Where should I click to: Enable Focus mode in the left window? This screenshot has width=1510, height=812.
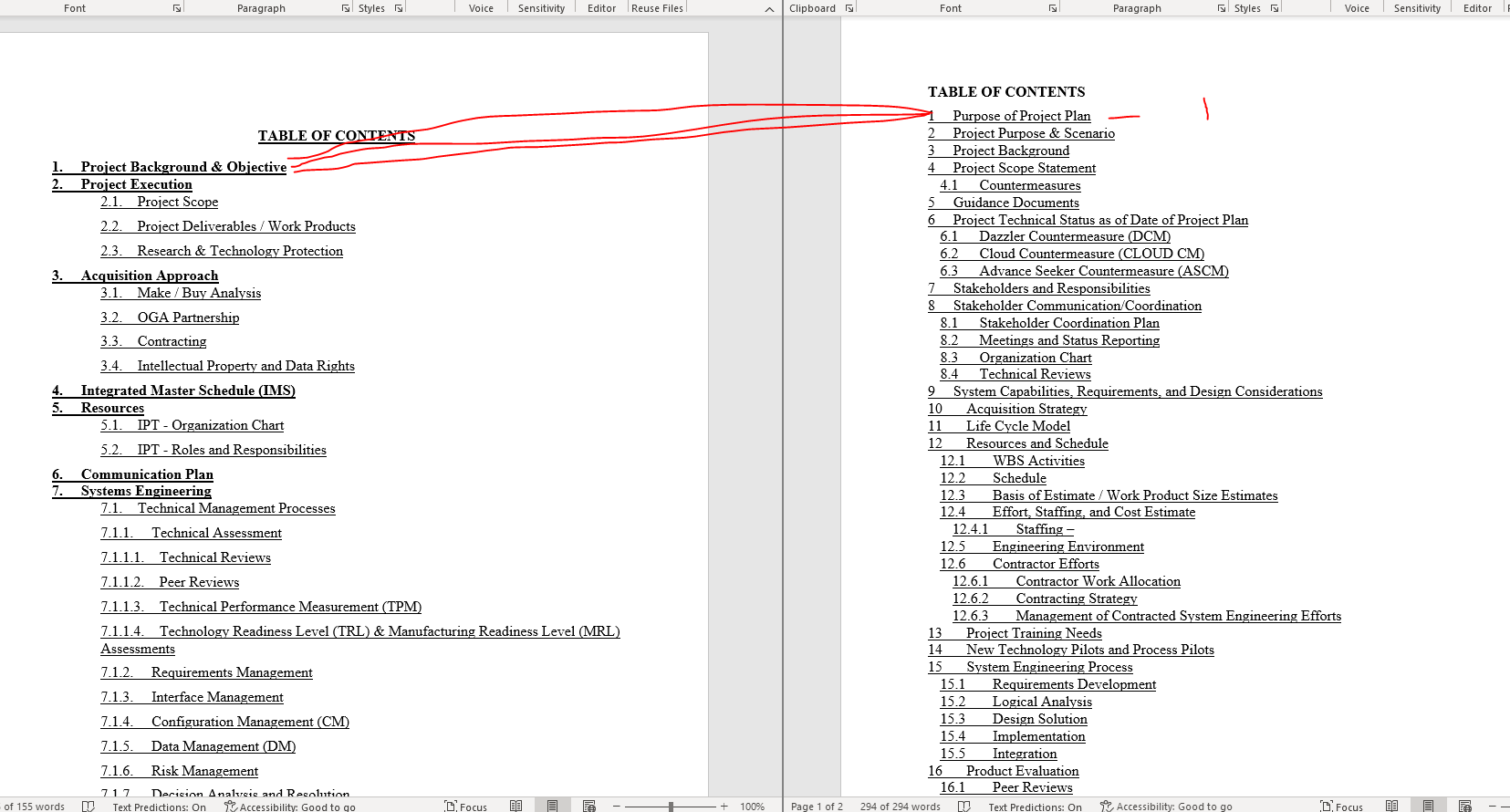465,807
